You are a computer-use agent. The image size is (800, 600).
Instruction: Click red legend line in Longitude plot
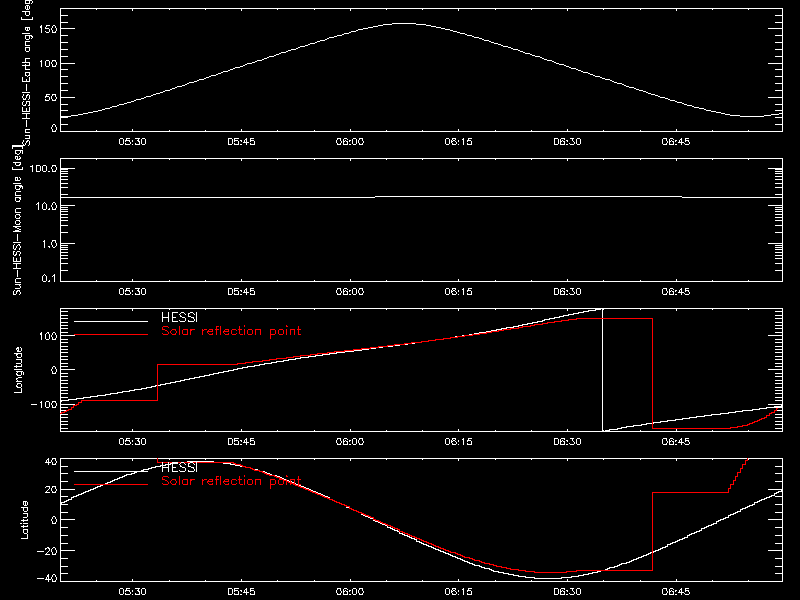click(111, 335)
